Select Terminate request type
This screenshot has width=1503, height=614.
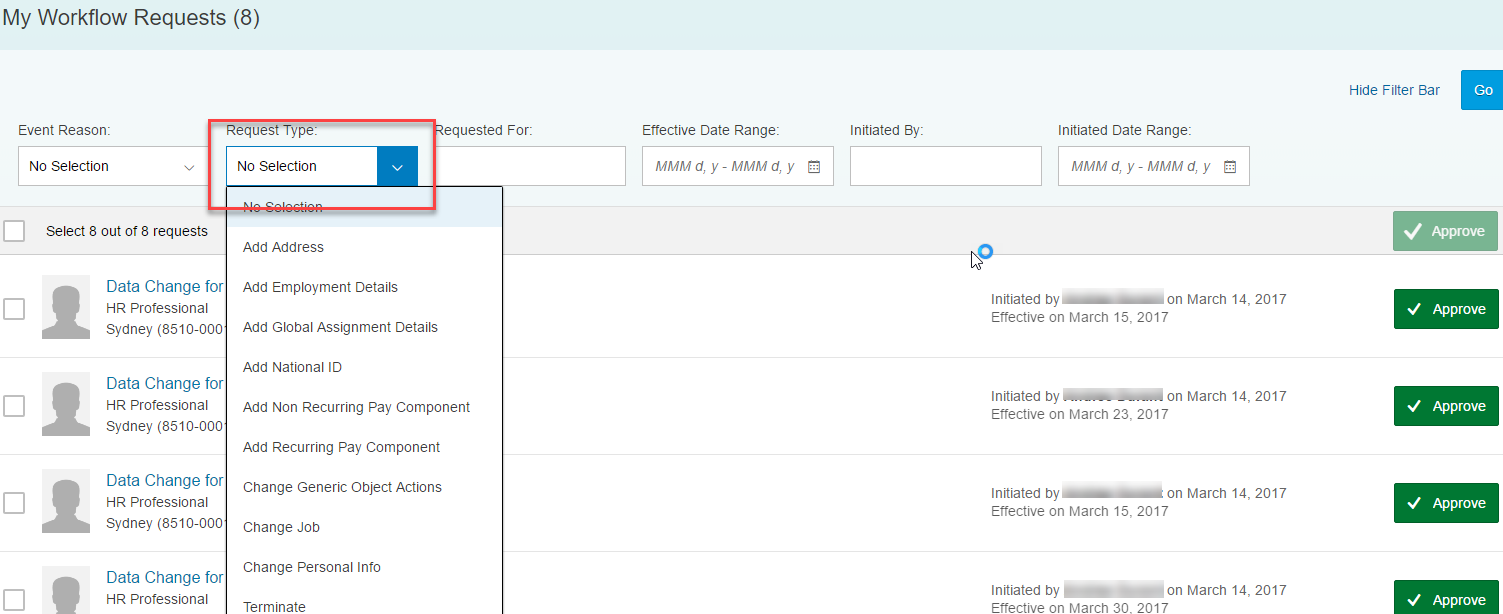365,601
